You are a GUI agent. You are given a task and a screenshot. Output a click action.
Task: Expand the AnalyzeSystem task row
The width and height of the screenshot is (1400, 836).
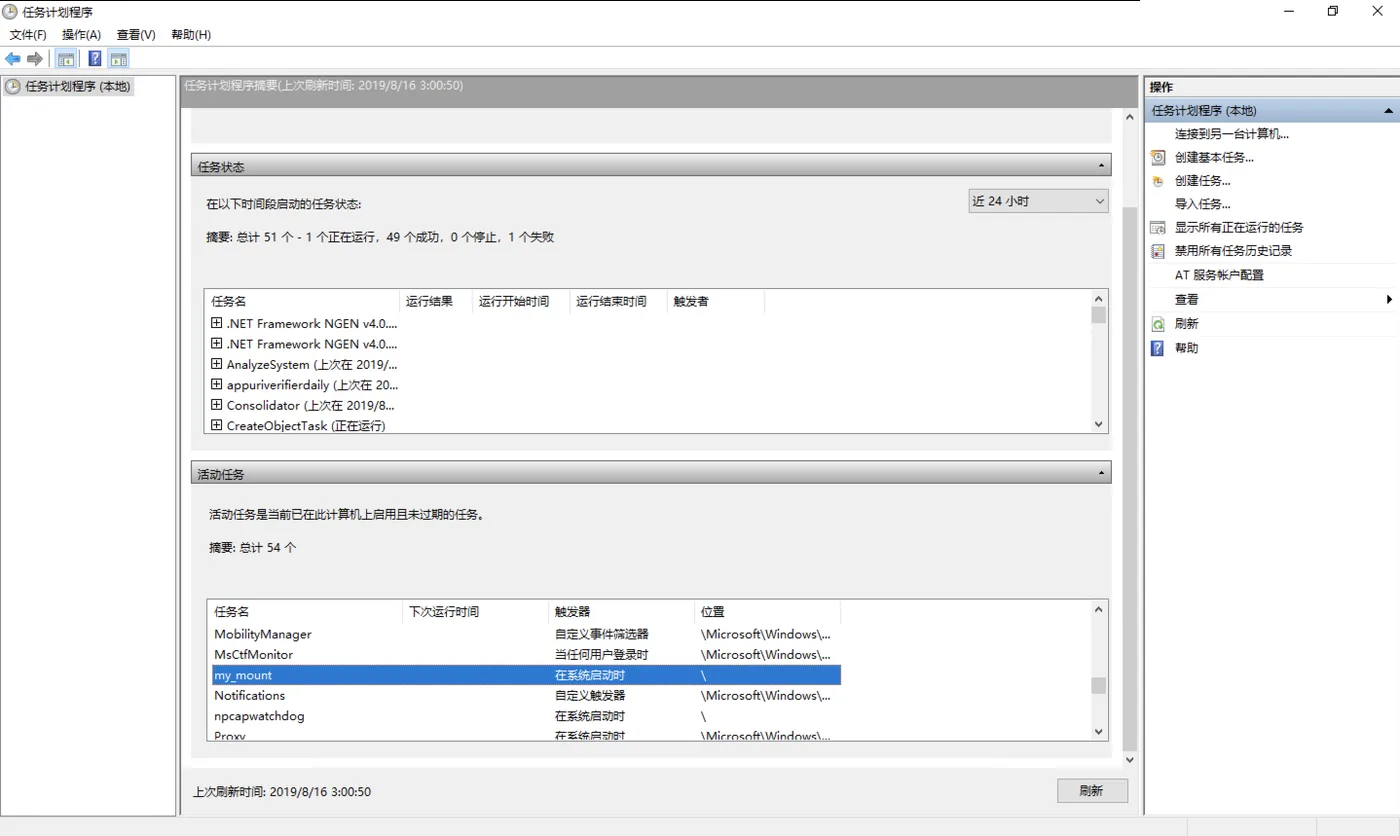tap(217, 364)
